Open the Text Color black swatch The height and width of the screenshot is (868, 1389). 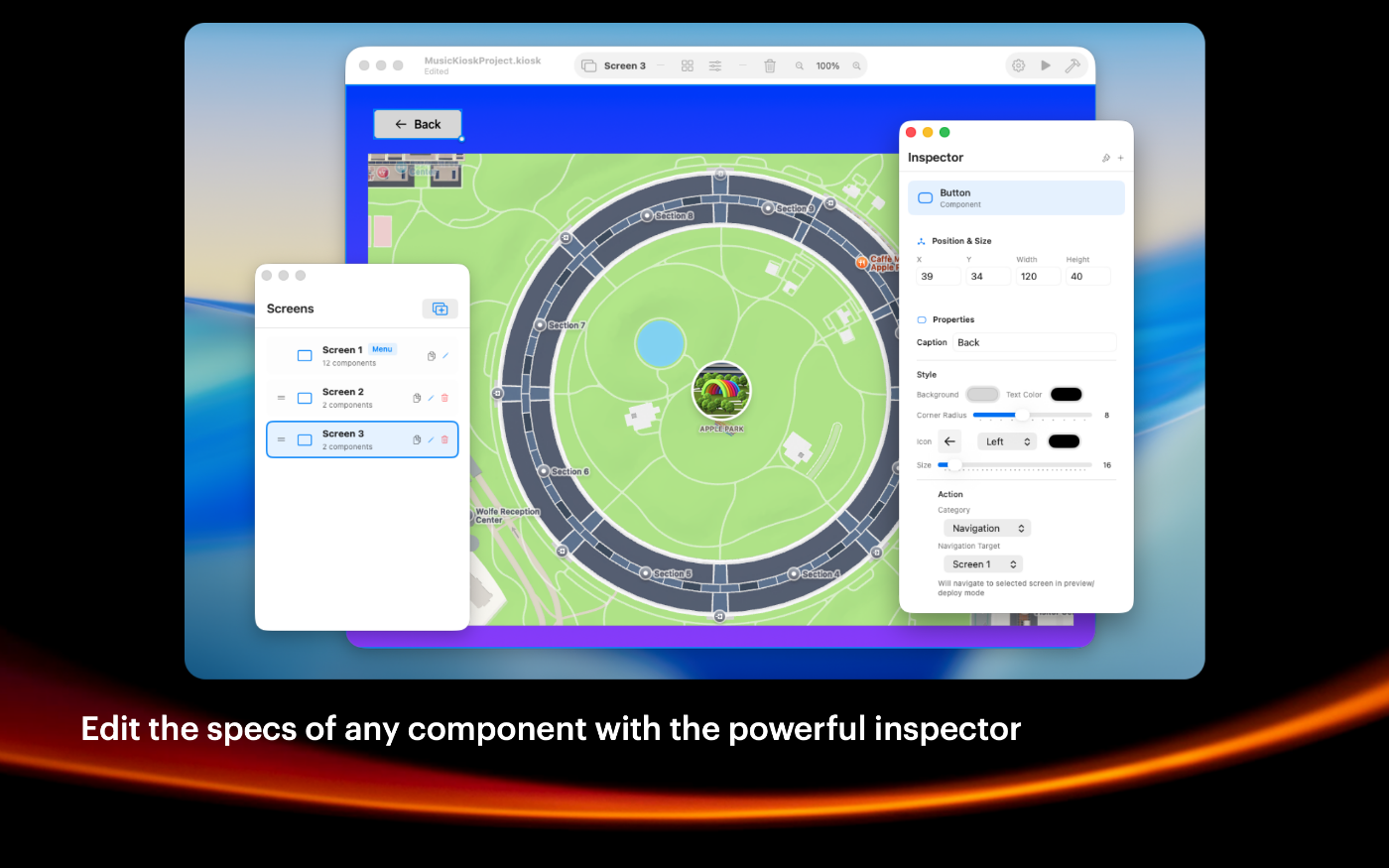click(x=1066, y=394)
